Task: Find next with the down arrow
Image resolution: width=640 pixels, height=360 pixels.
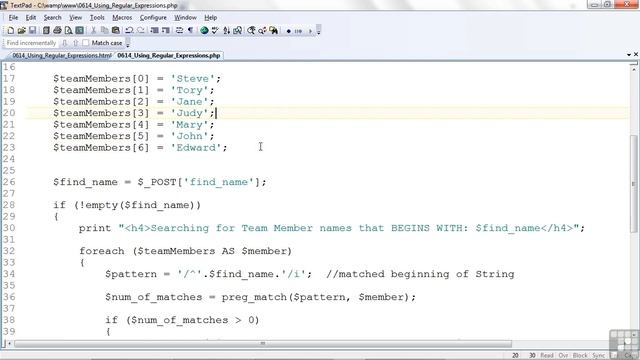Action: click(64, 43)
